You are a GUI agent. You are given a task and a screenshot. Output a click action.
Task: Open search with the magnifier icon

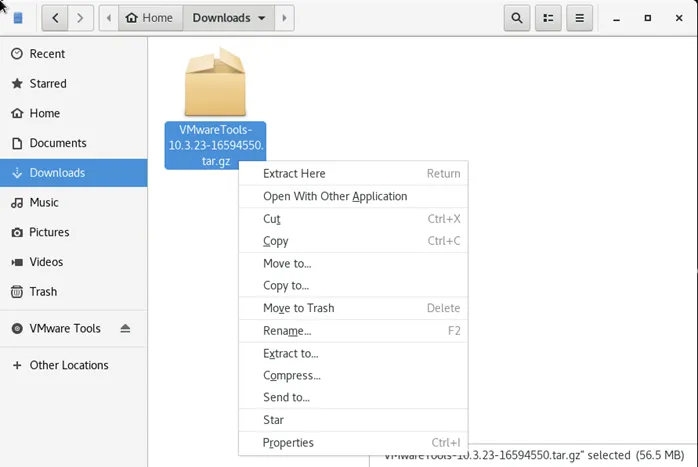pyautogui.click(x=517, y=18)
